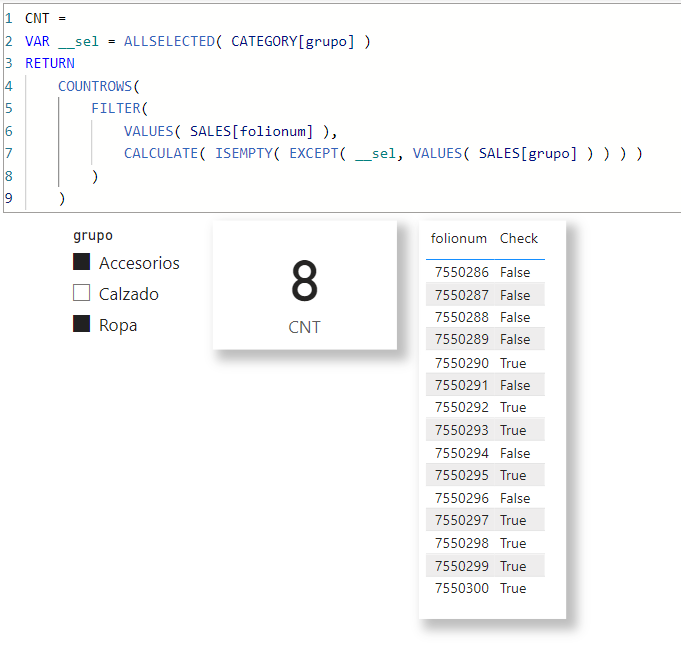Check the Calzado slicer checkbox
Viewport: 681px width, 662px height.
click(81, 293)
